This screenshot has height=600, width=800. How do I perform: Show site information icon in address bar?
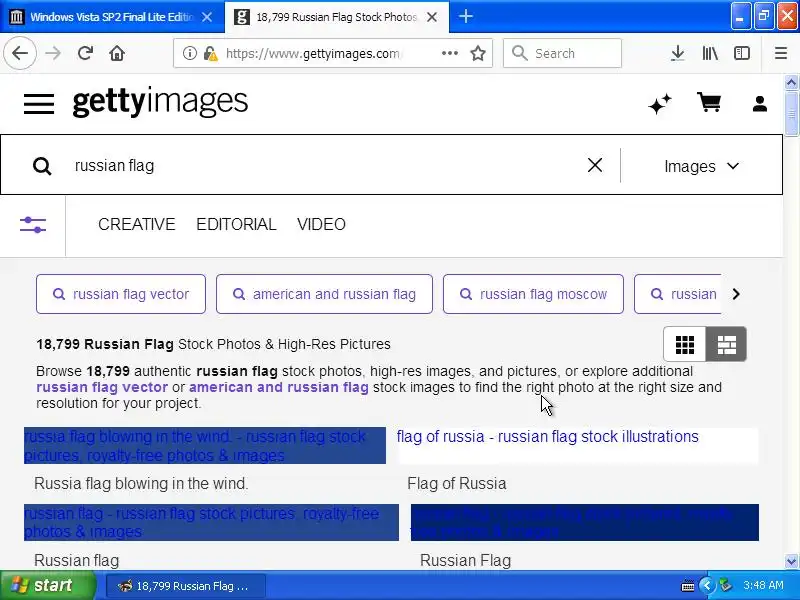click(x=189, y=53)
